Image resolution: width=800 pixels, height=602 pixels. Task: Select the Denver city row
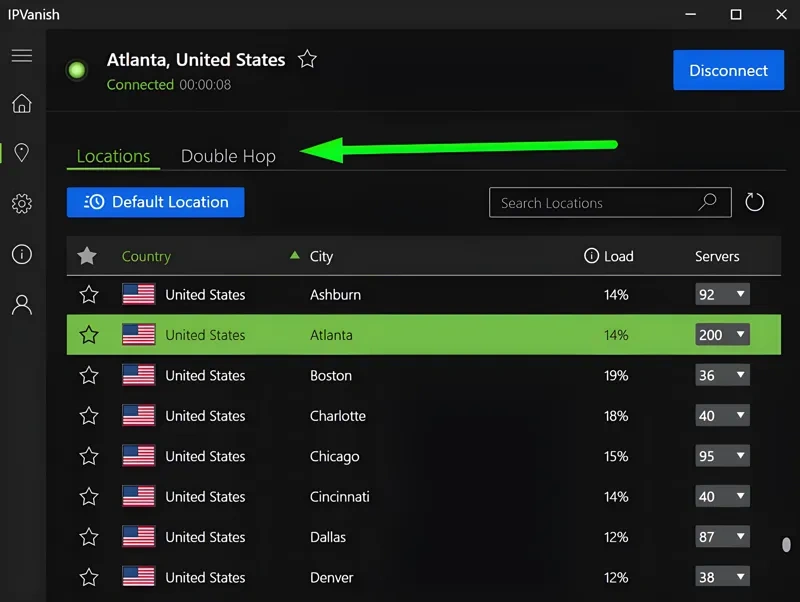pos(423,577)
